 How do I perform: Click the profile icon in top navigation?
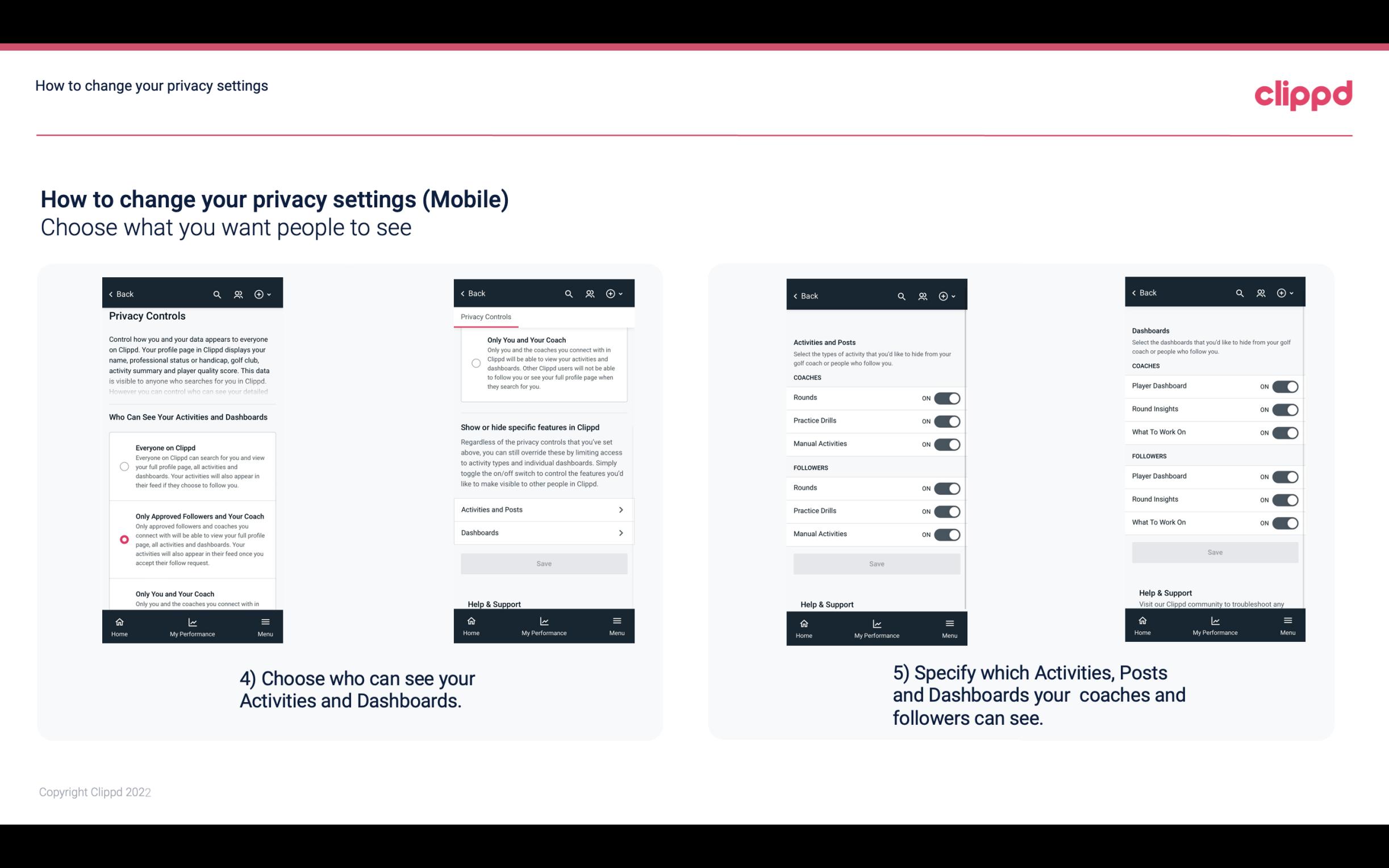pos(238,294)
